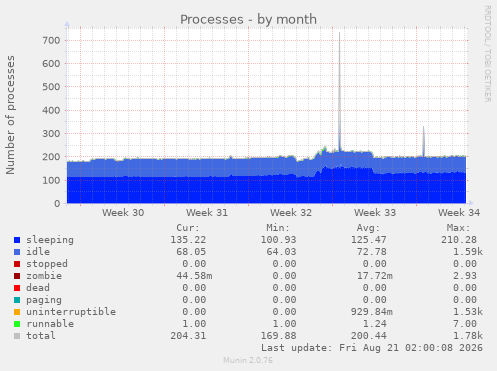497x371 pixels.
Task: Click the sleeping legend color swatch
Action: tap(17, 240)
